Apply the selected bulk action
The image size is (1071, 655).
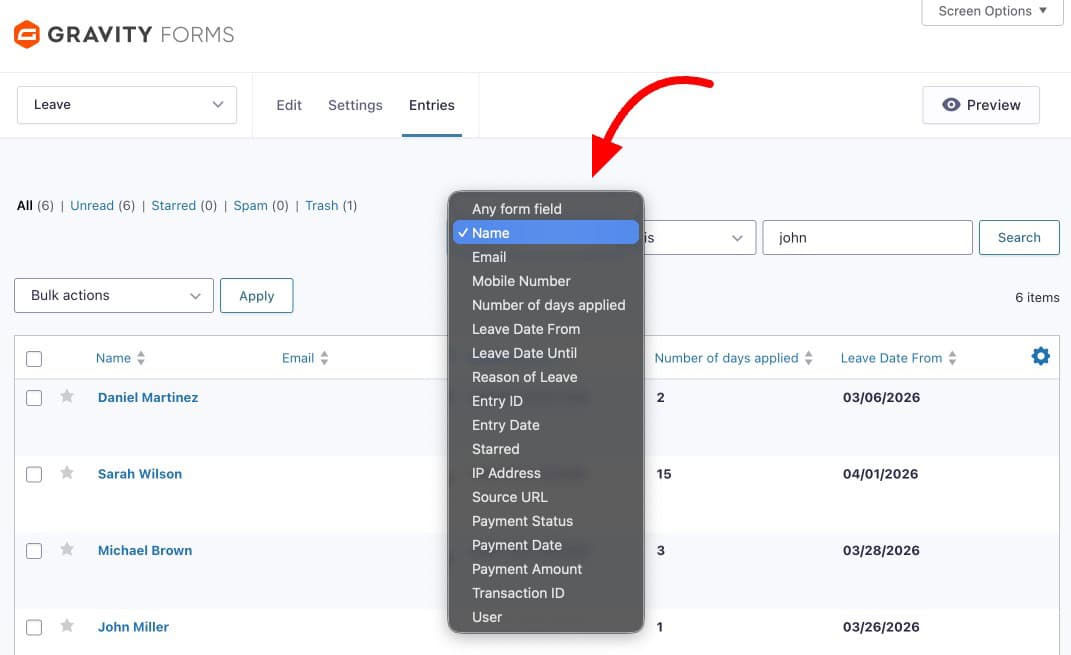(x=257, y=296)
